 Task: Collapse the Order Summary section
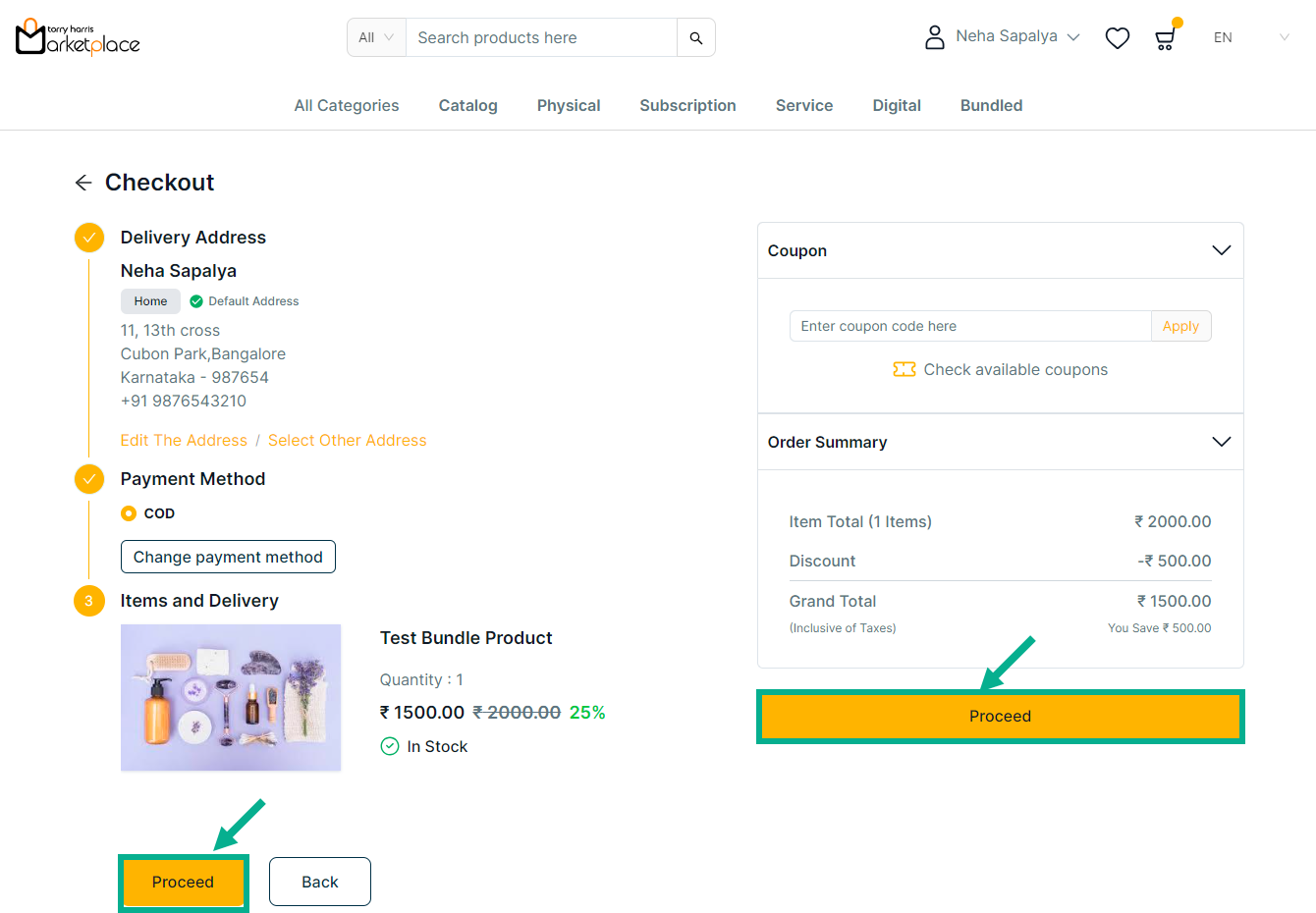click(1221, 442)
